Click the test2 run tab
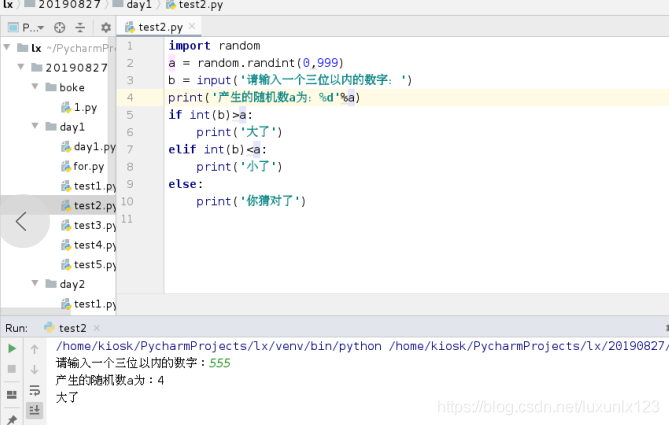 coord(66,328)
